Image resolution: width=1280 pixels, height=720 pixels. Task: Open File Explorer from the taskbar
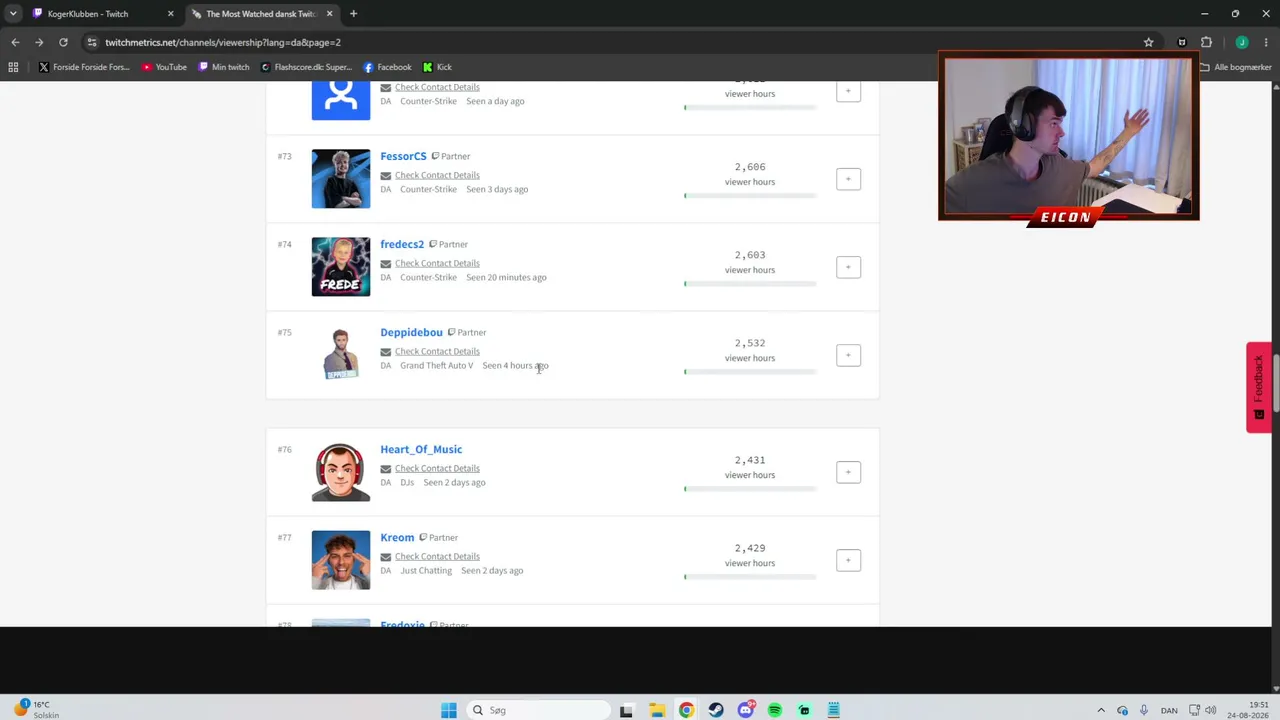click(x=657, y=710)
